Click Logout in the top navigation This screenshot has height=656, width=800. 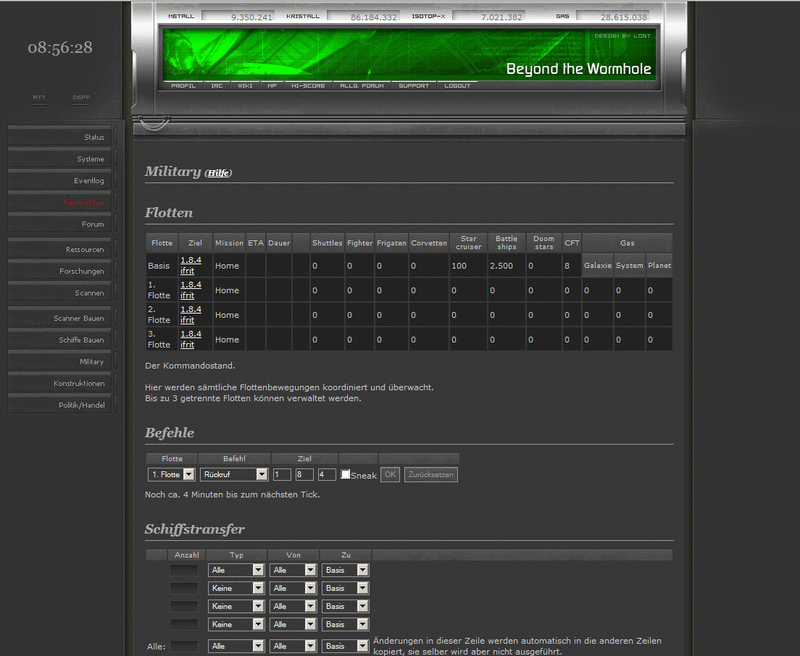click(x=457, y=86)
